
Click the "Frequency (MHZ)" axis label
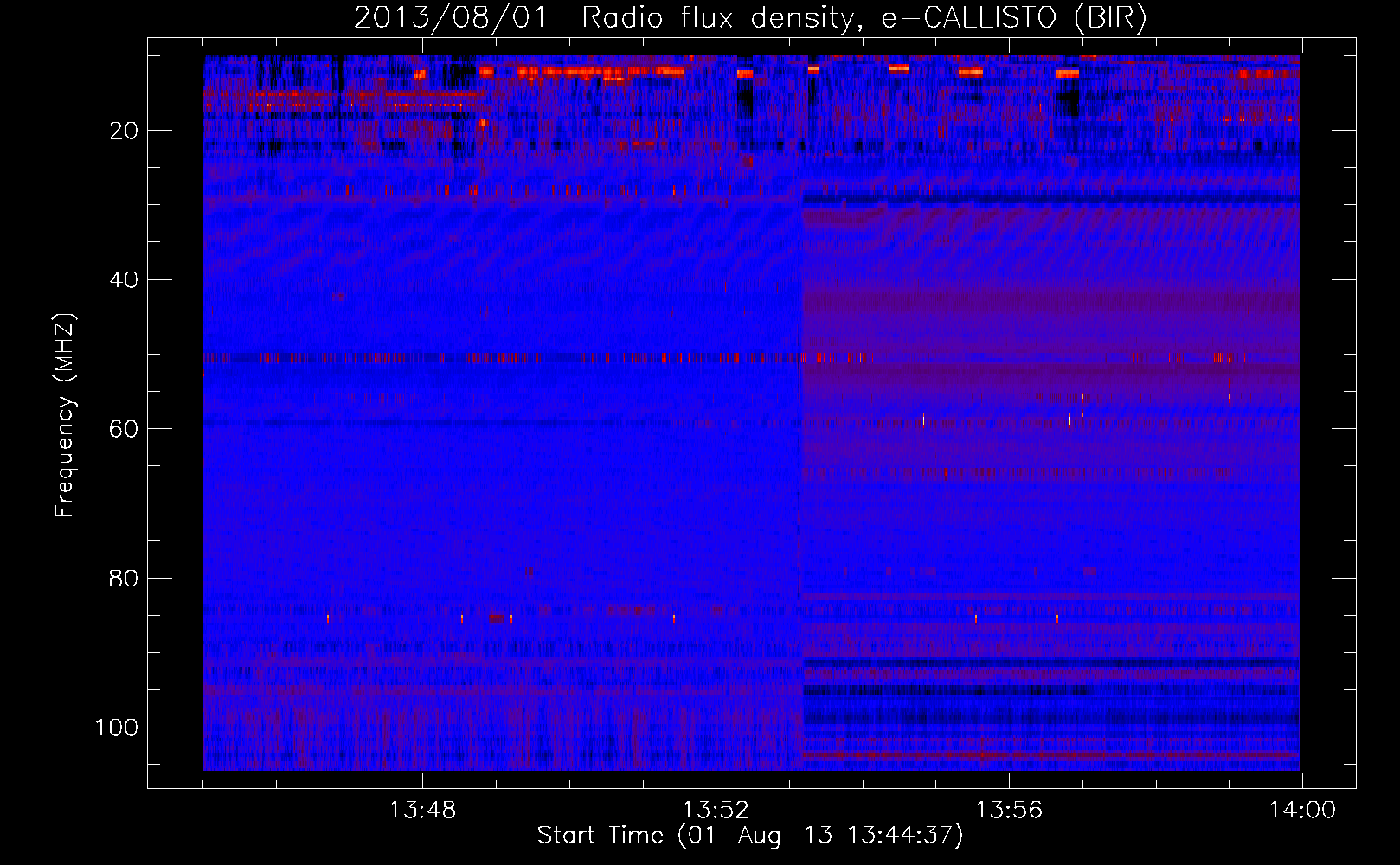tap(65, 415)
